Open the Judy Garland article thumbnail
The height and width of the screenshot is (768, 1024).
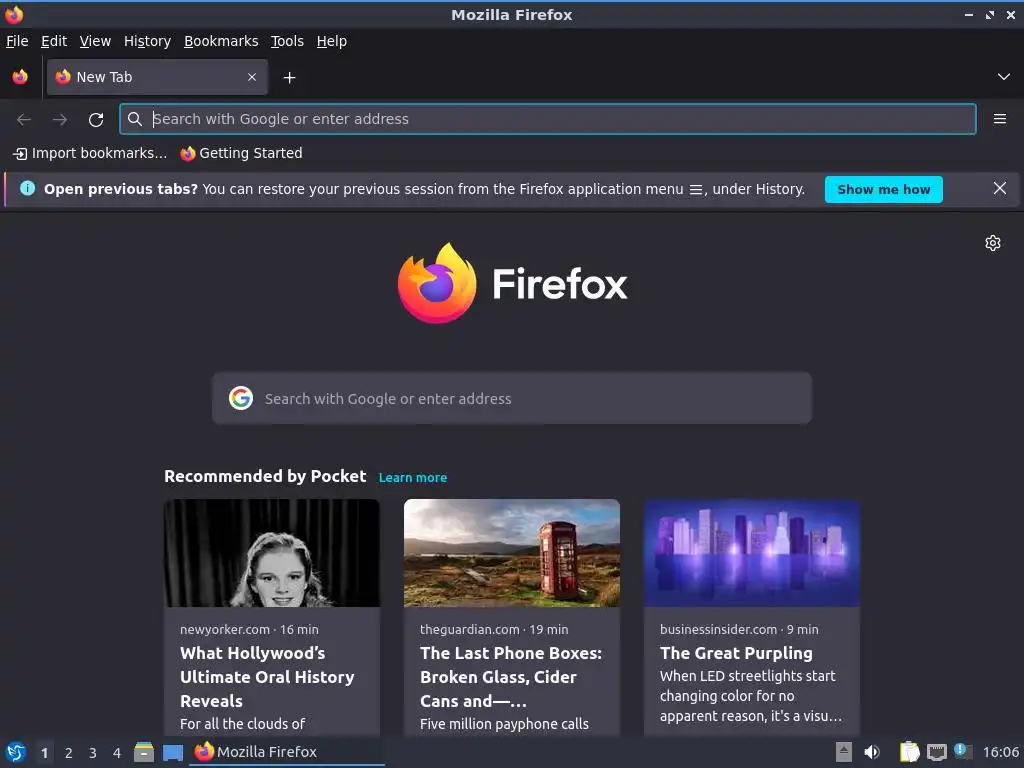pos(272,553)
